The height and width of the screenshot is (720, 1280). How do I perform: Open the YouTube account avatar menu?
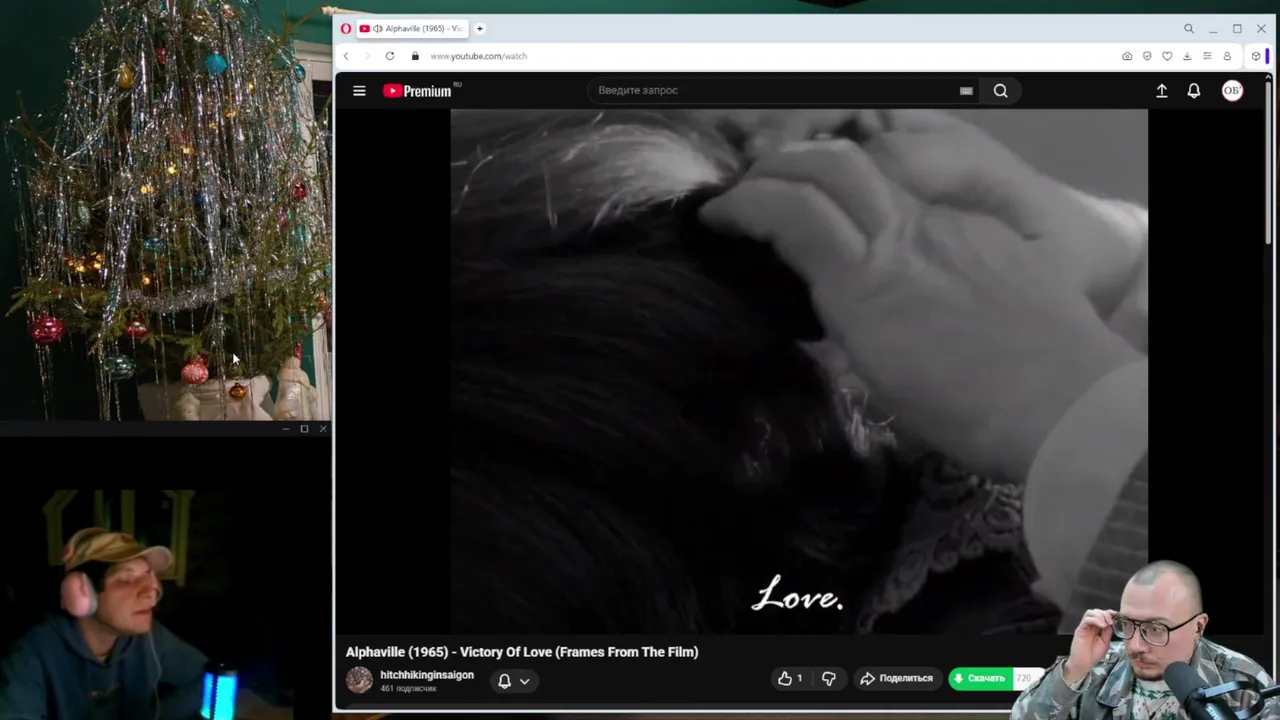click(1232, 91)
